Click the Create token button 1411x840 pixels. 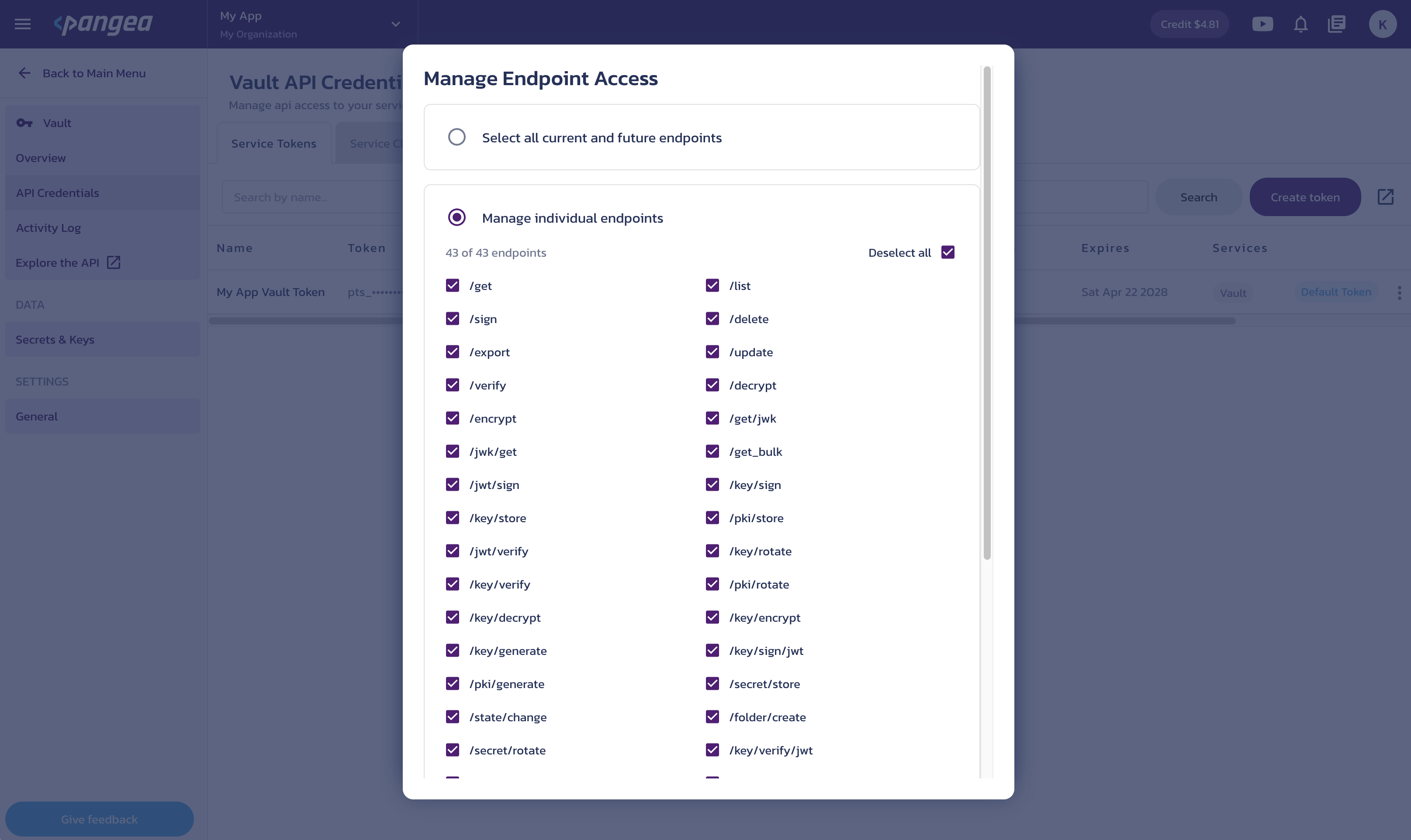(1304, 197)
